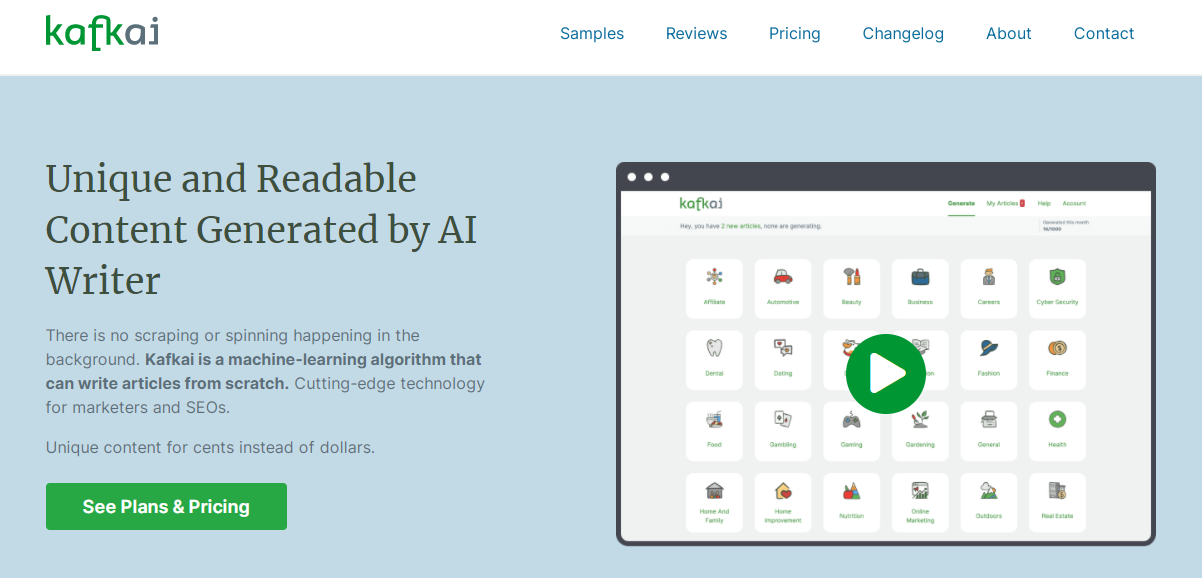Screen dimensions: 1202x578
Task: Open Account in the app preview
Action: (x=1074, y=203)
